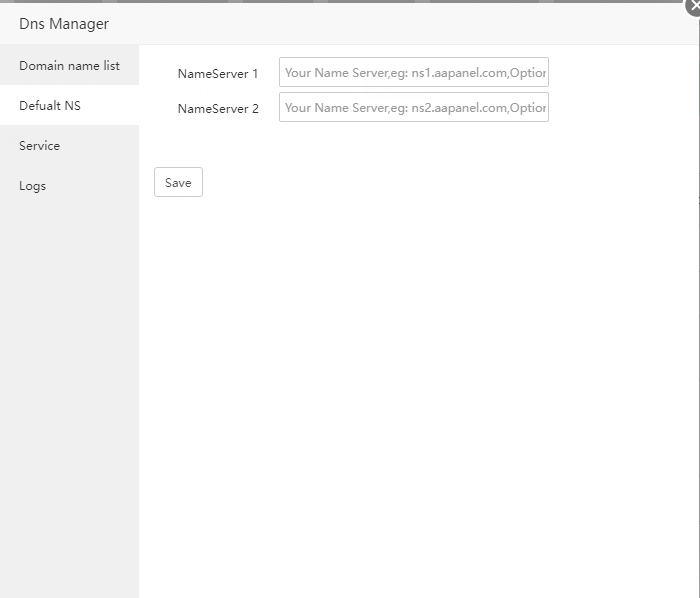Click the NameServer 1 input field
The width and height of the screenshot is (700, 598).
pyautogui.click(x=413, y=72)
